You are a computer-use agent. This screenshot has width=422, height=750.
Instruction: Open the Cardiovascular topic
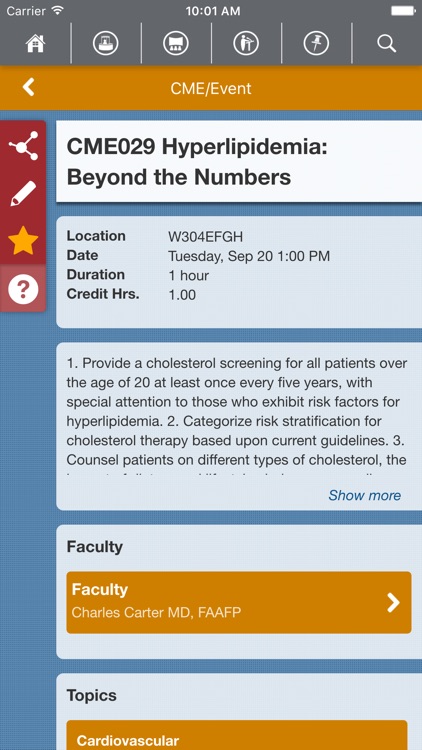click(x=237, y=735)
